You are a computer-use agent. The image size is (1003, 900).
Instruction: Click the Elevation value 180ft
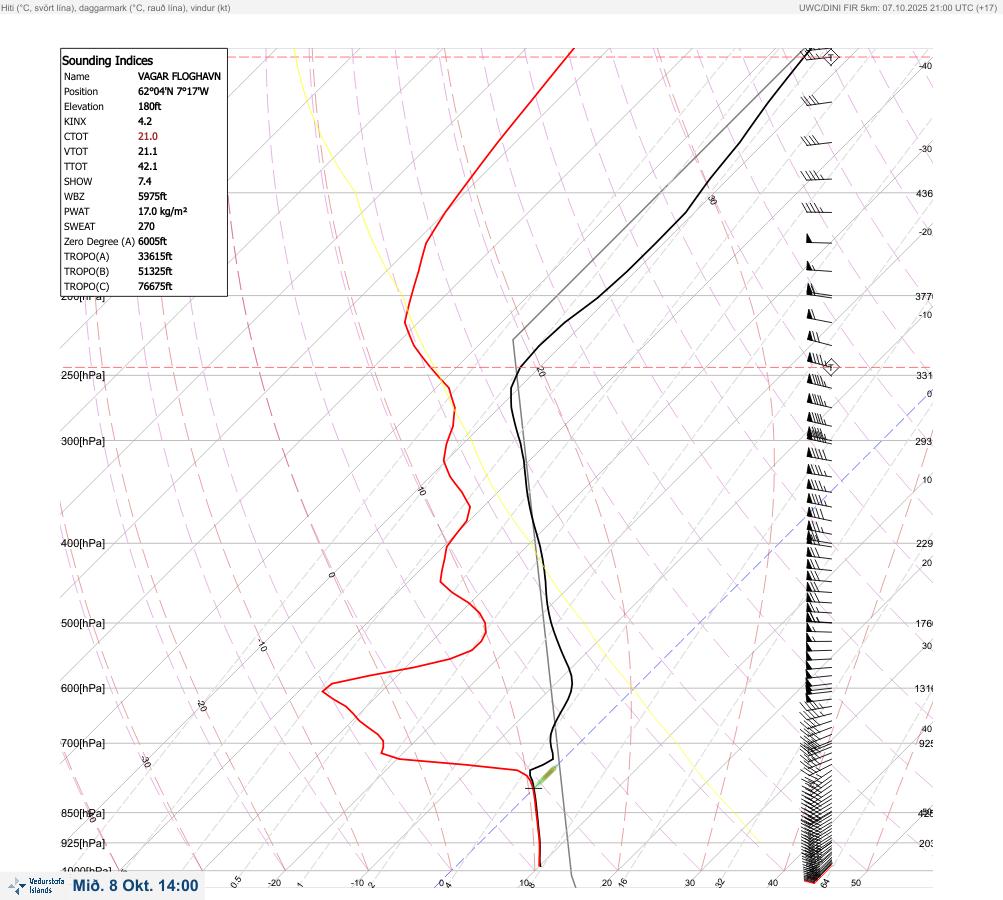pos(150,106)
